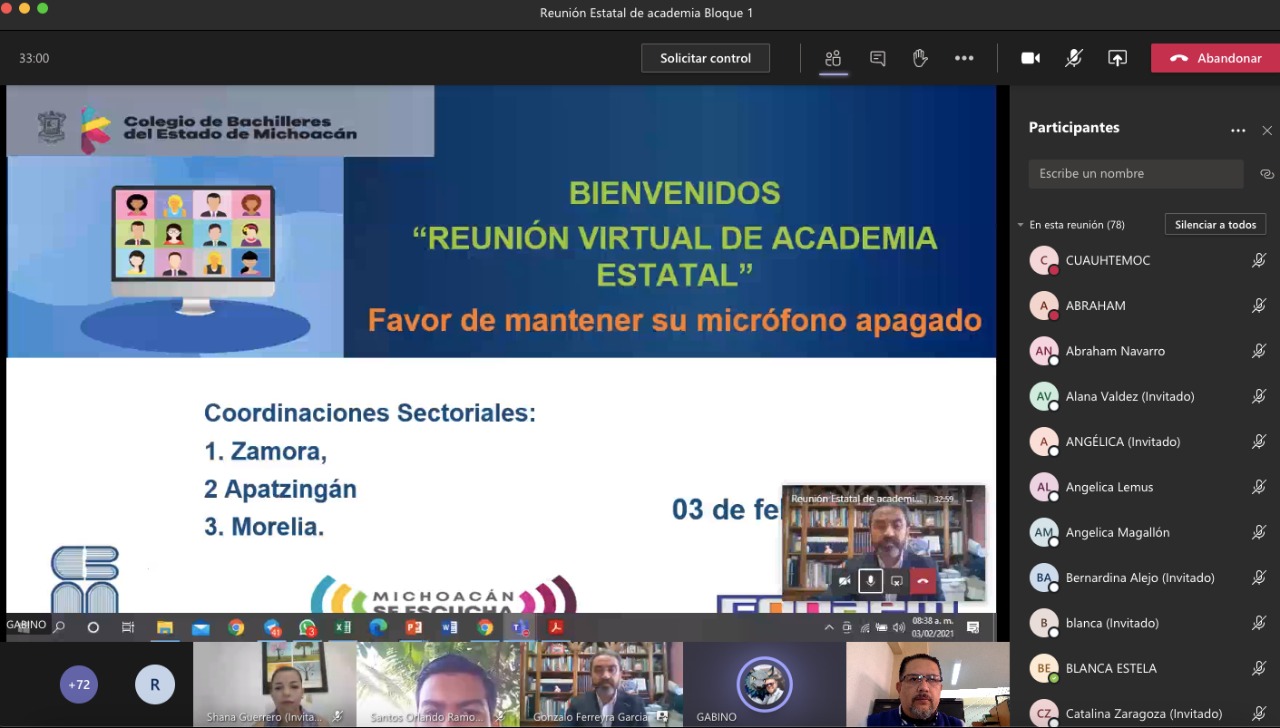Click the 'Escribe un nombre' search field
The height and width of the screenshot is (728, 1280).
(x=1135, y=174)
